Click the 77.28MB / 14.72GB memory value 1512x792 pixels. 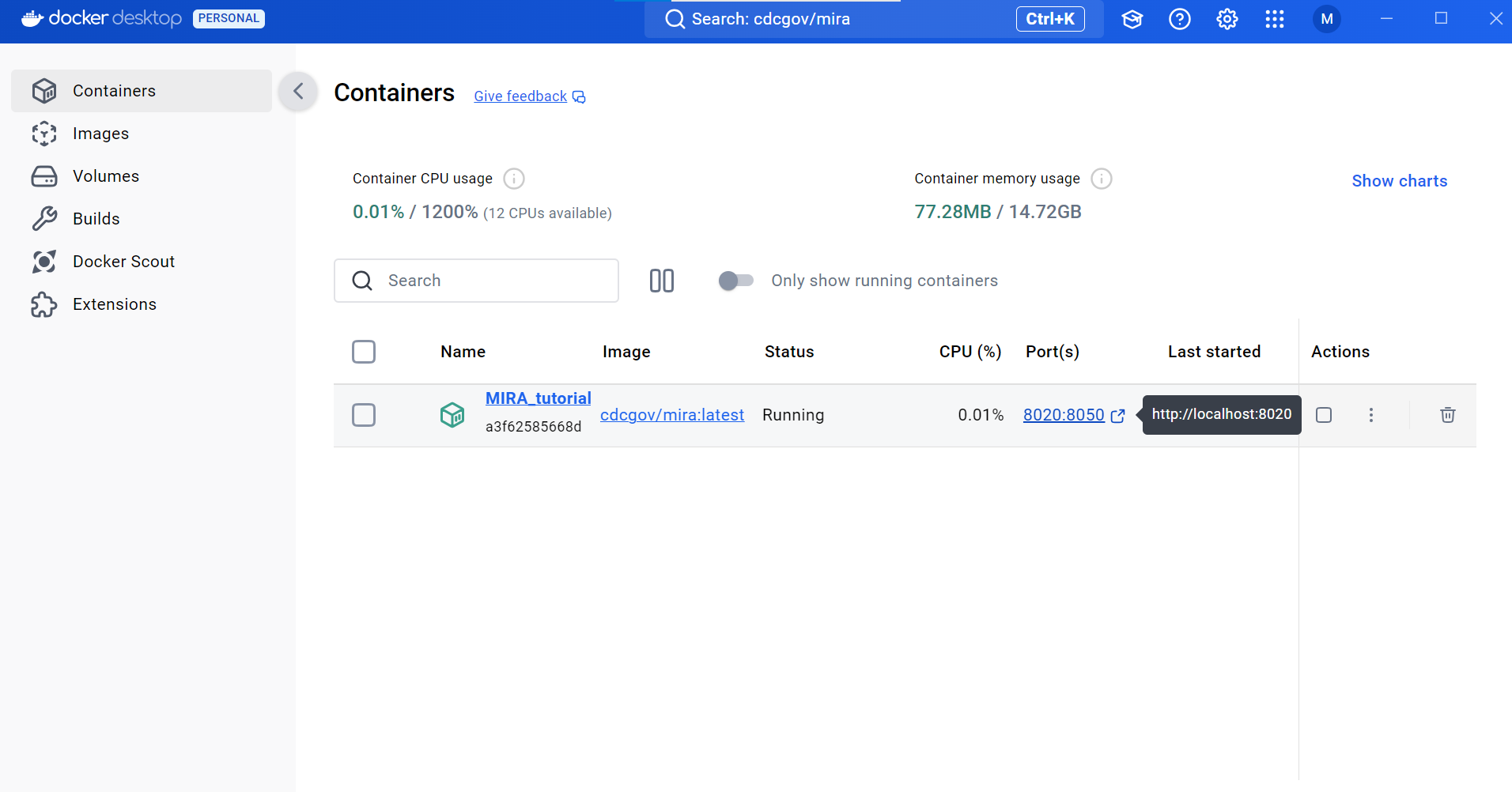point(998,212)
